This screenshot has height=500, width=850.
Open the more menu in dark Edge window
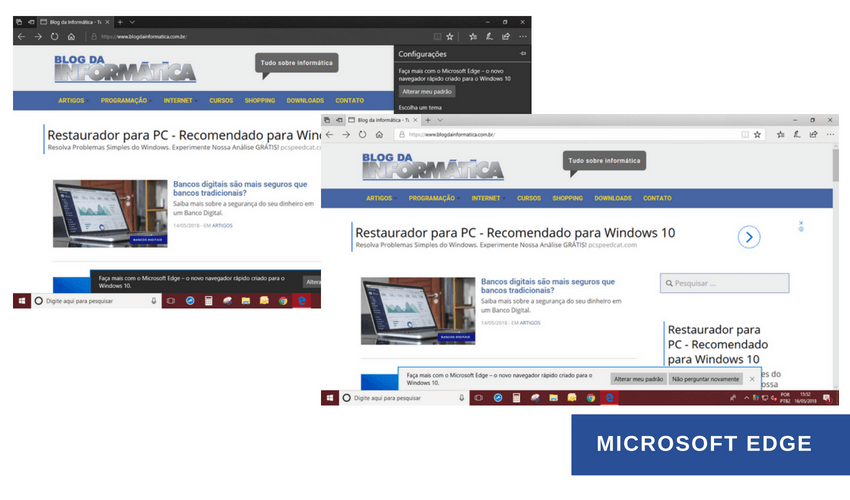click(522, 37)
